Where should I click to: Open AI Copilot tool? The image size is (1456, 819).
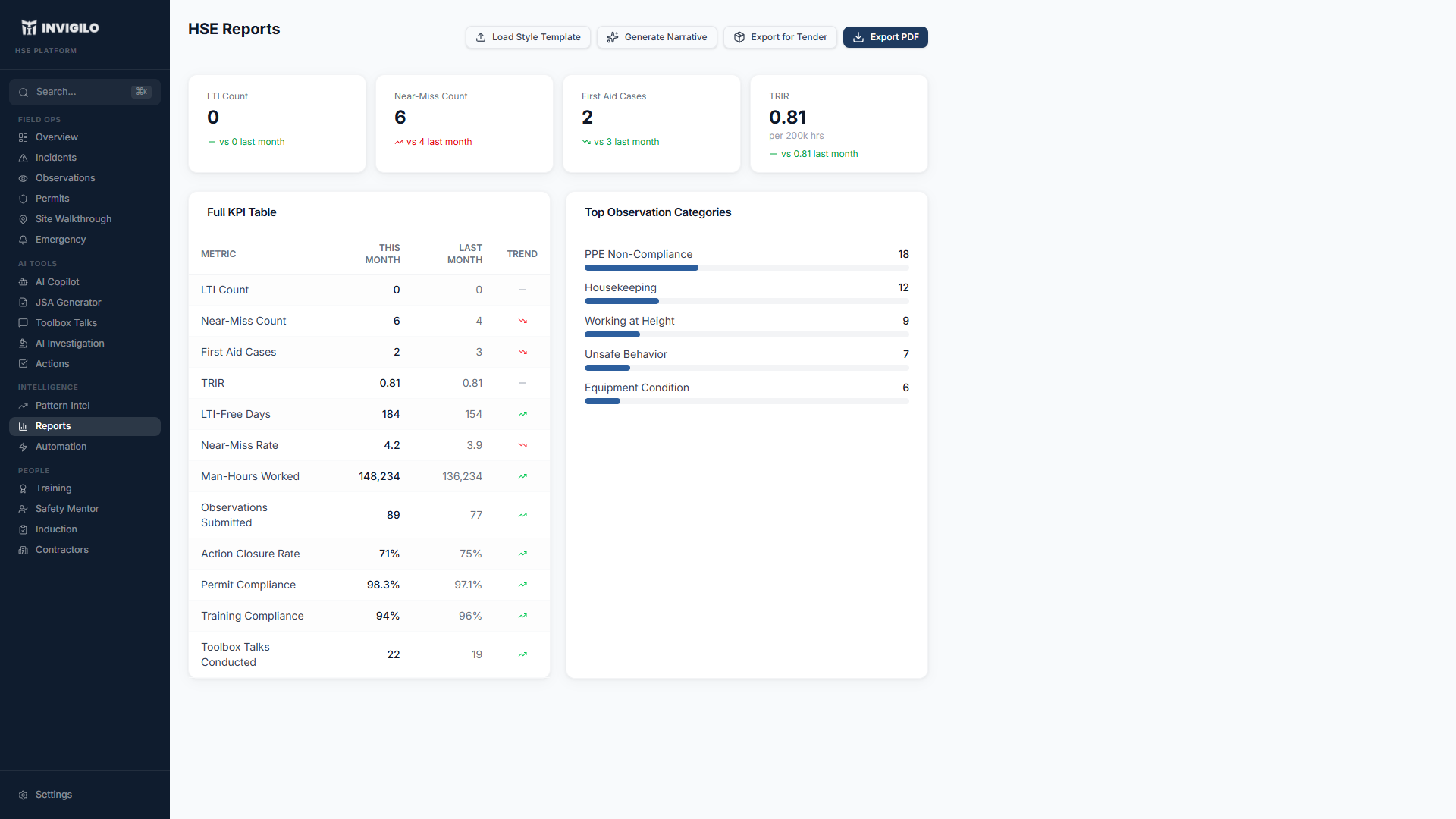click(x=85, y=282)
